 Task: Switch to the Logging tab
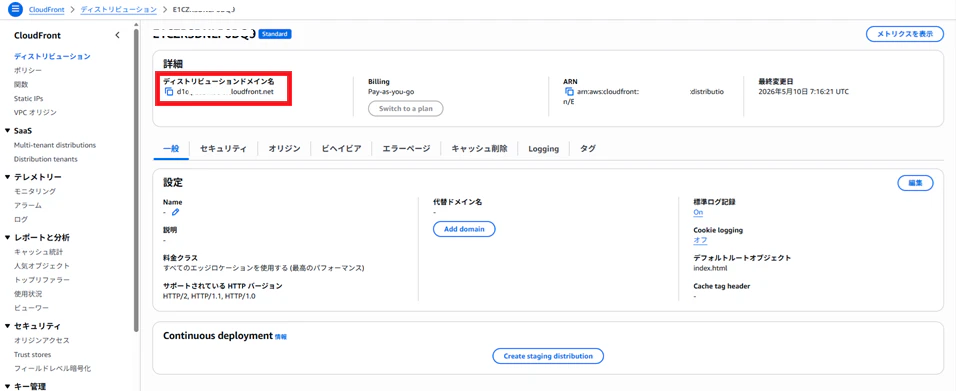(544, 148)
